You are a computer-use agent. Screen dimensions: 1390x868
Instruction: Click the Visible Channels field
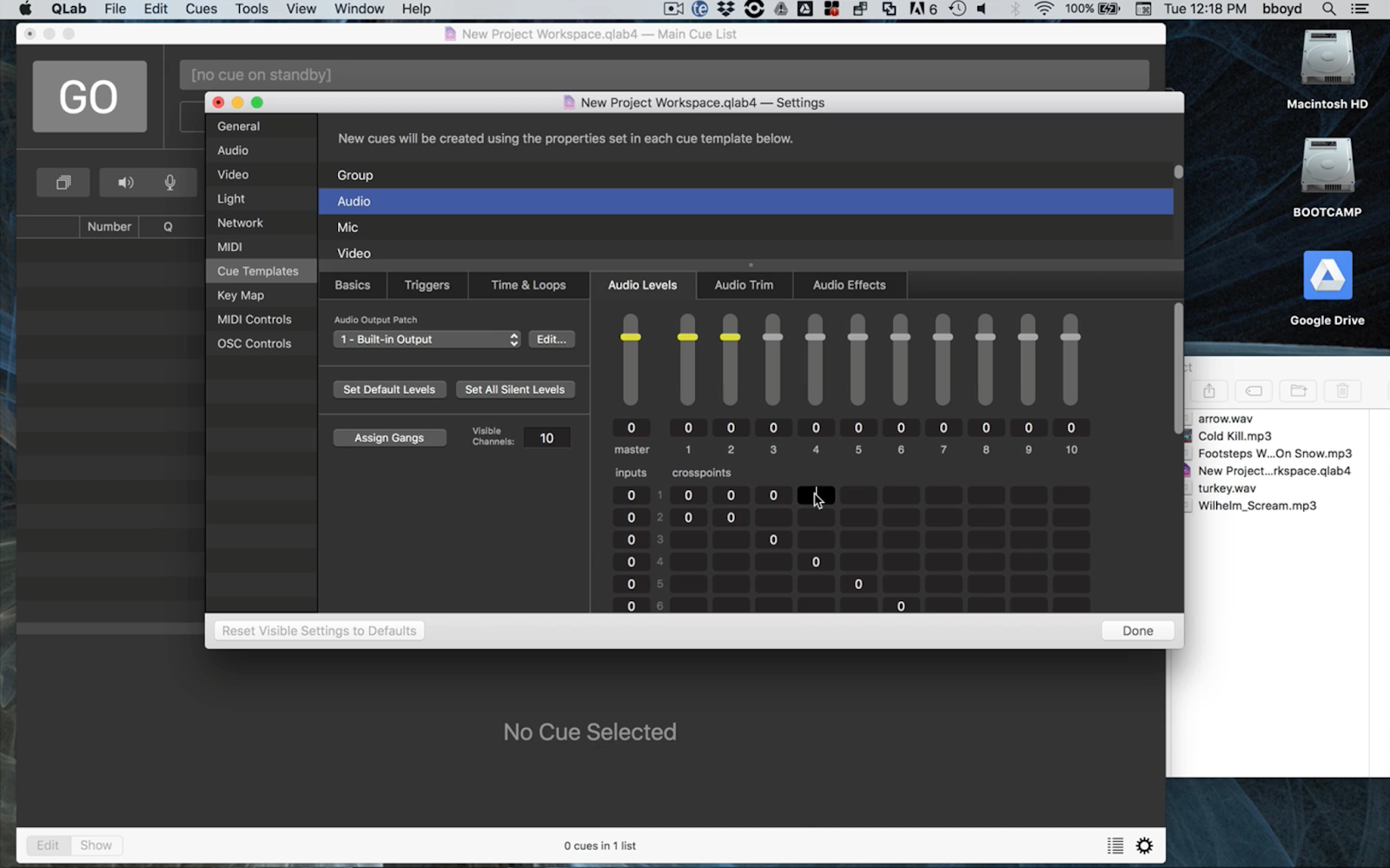point(546,438)
